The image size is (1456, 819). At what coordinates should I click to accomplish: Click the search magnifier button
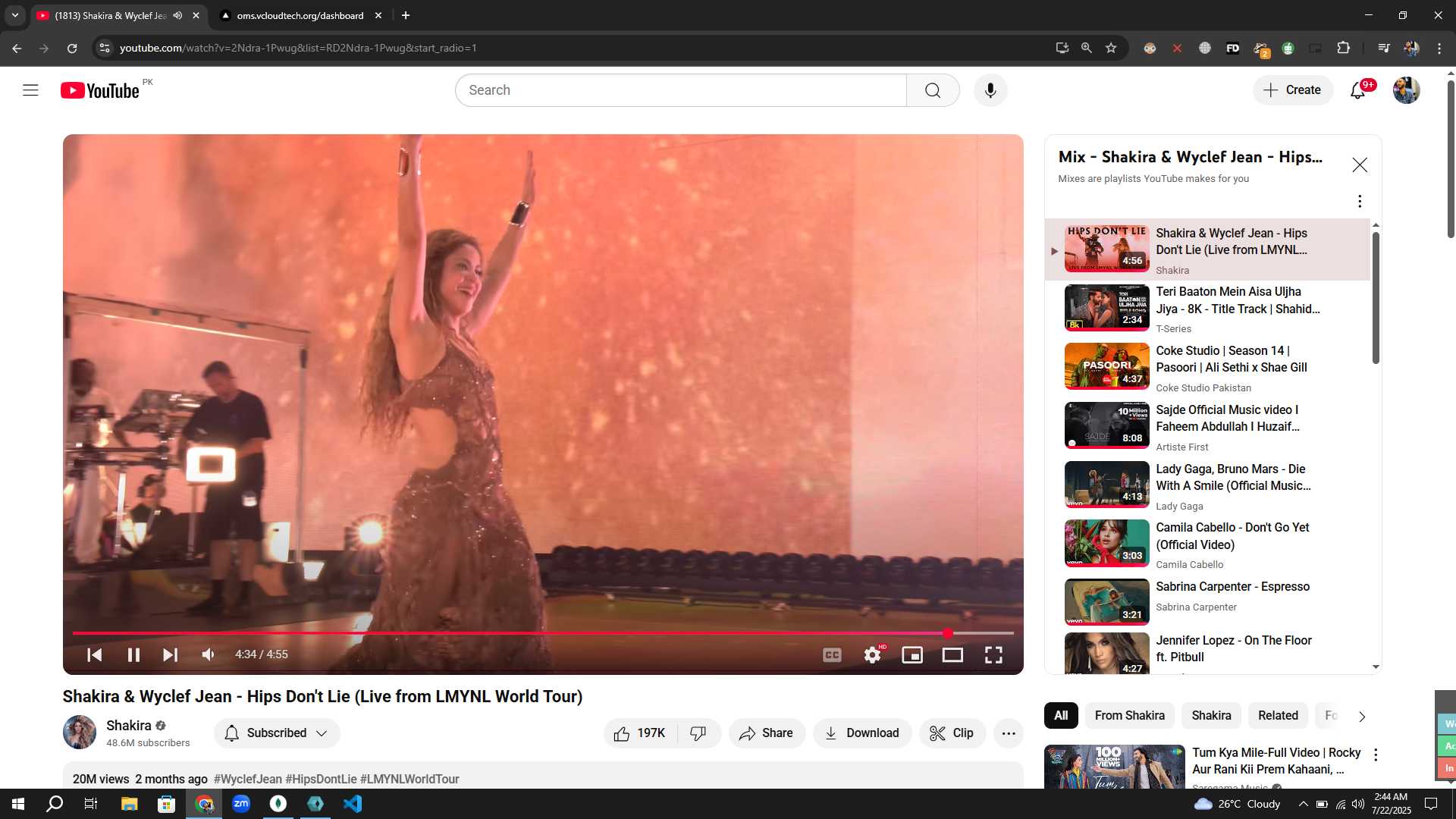click(933, 90)
